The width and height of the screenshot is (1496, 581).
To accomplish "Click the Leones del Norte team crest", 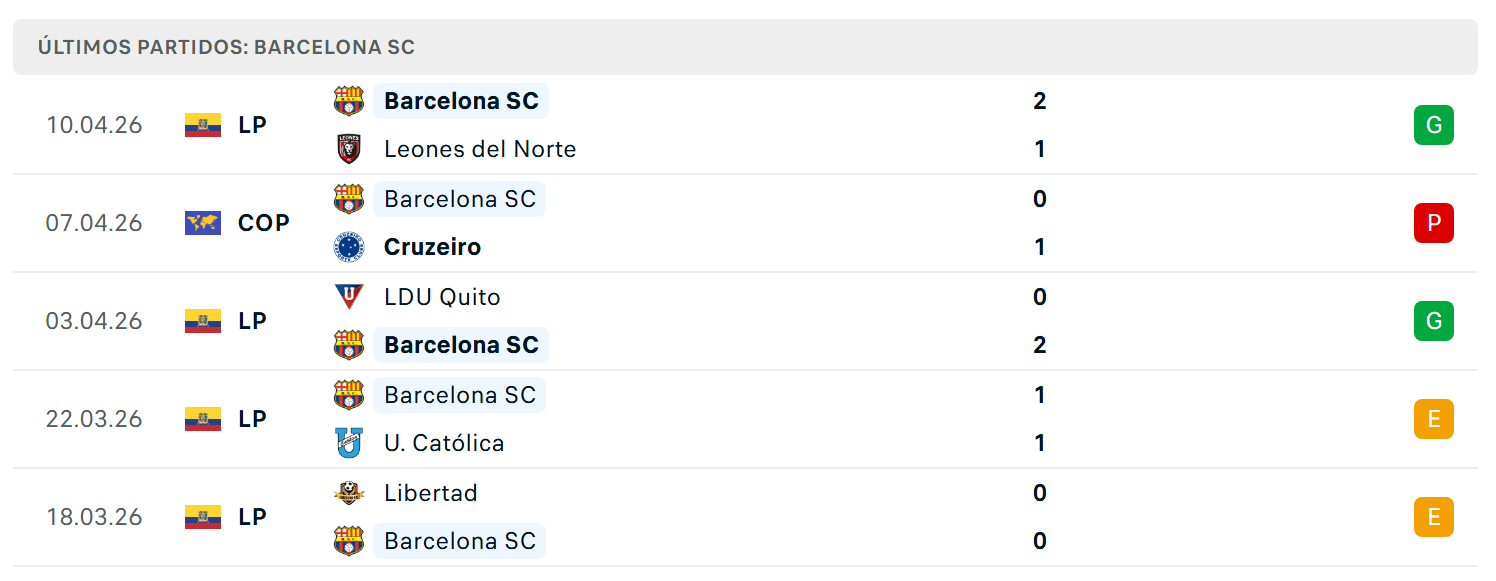I will tap(349, 149).
